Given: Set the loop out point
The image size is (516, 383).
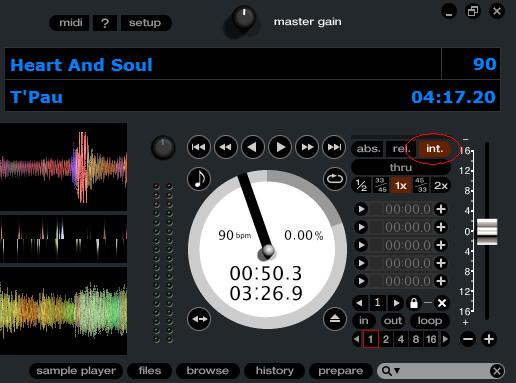Looking at the screenshot, I should [x=393, y=321].
